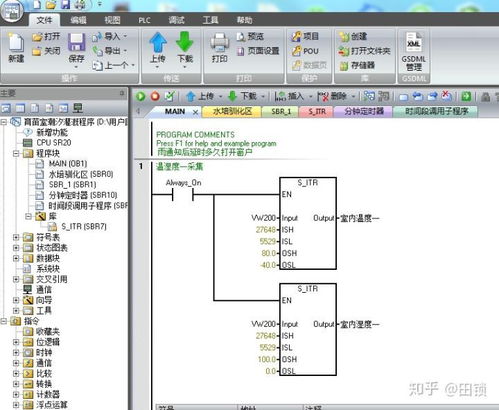Image resolution: width=499 pixels, height=410 pixels.
Task: Expand the 符号表 tree node
Action: pos(16,237)
